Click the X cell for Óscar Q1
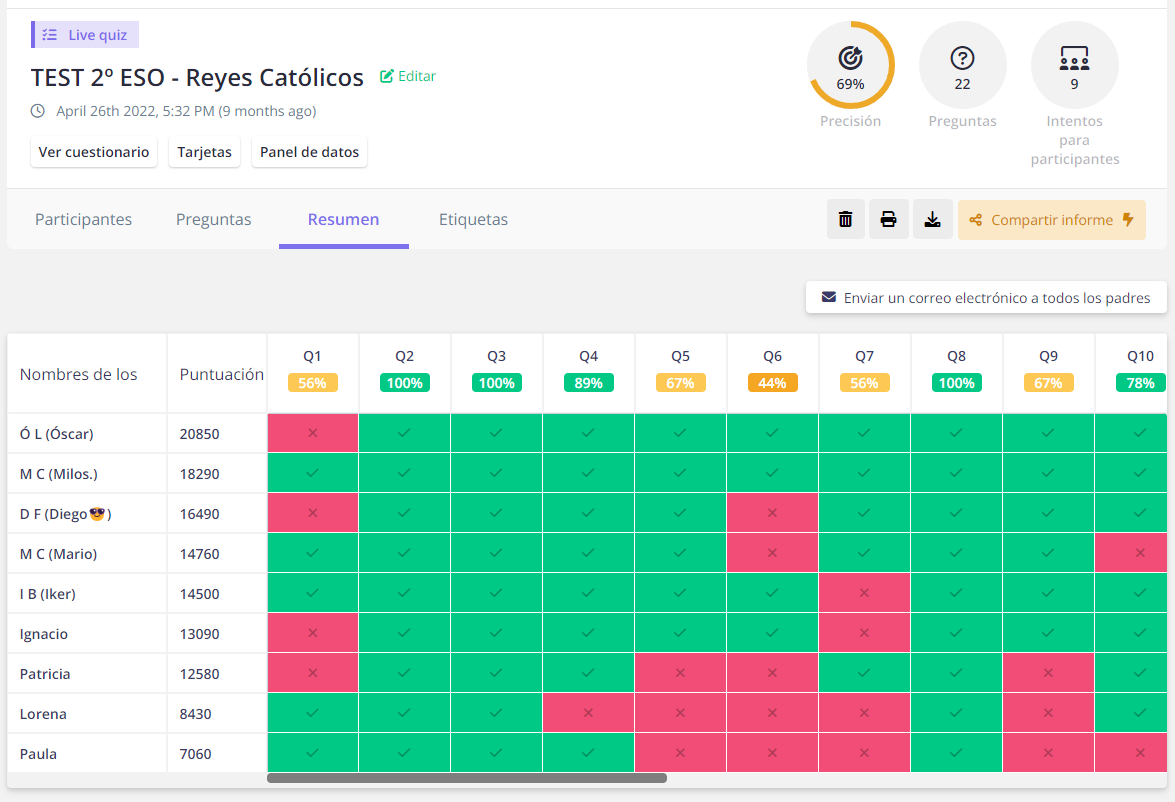The width and height of the screenshot is (1175, 802). (312, 433)
